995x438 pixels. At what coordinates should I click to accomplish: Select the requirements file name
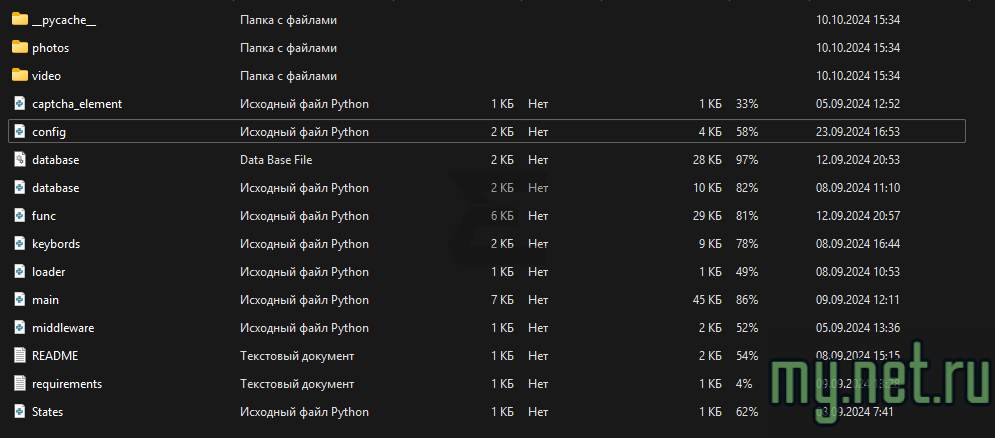click(66, 384)
